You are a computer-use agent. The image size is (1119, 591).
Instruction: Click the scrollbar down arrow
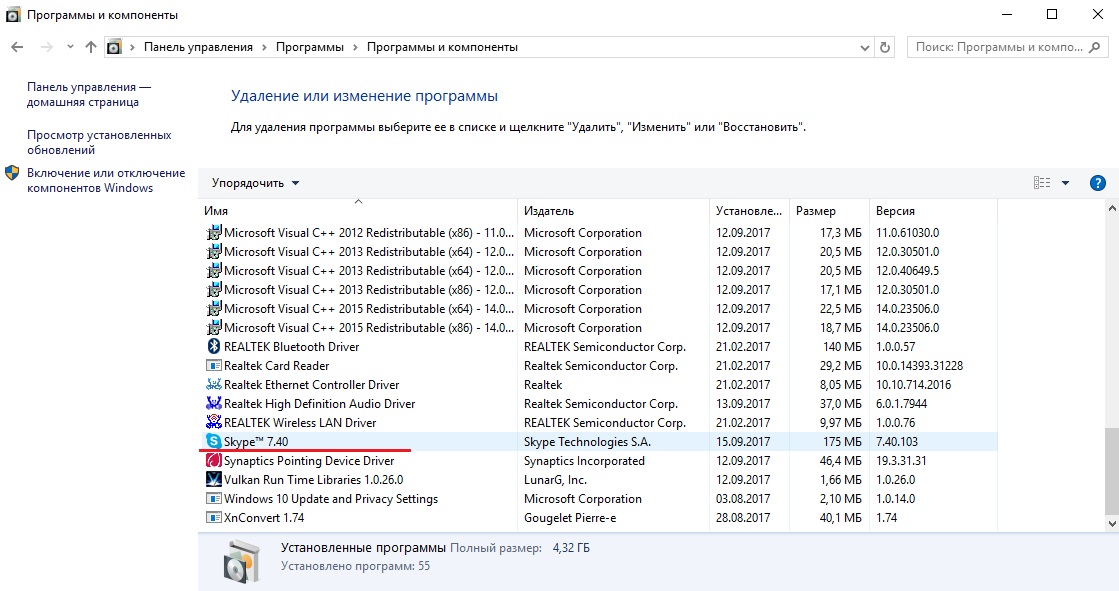(x=1112, y=524)
